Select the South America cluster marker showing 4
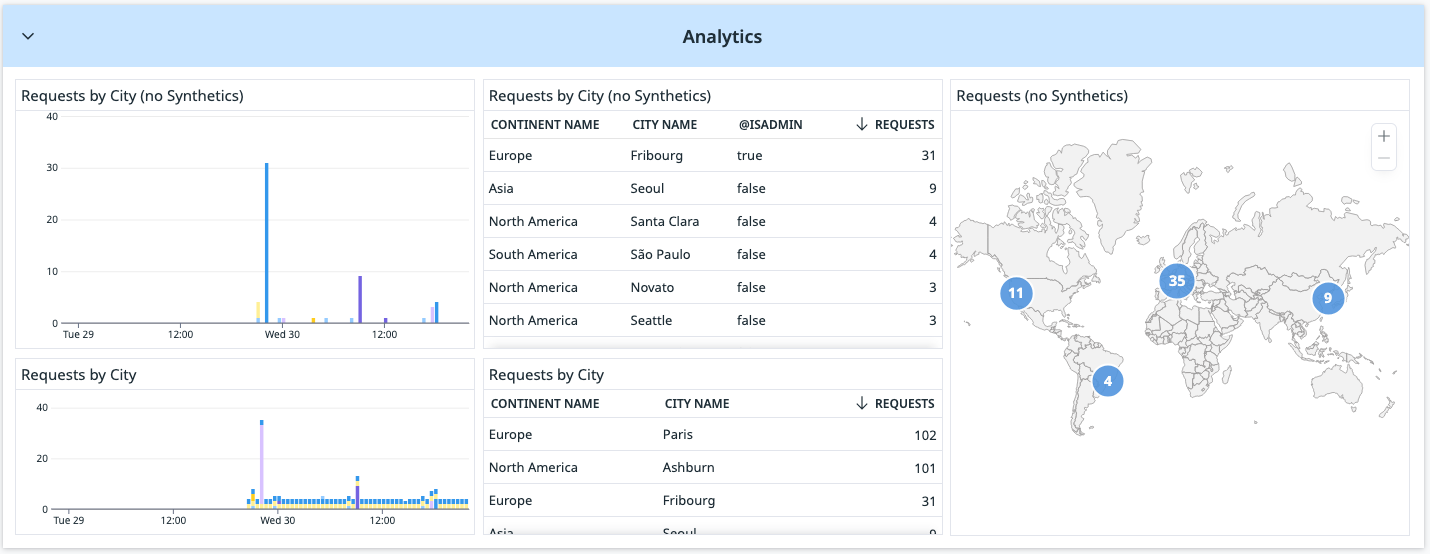 (1107, 381)
